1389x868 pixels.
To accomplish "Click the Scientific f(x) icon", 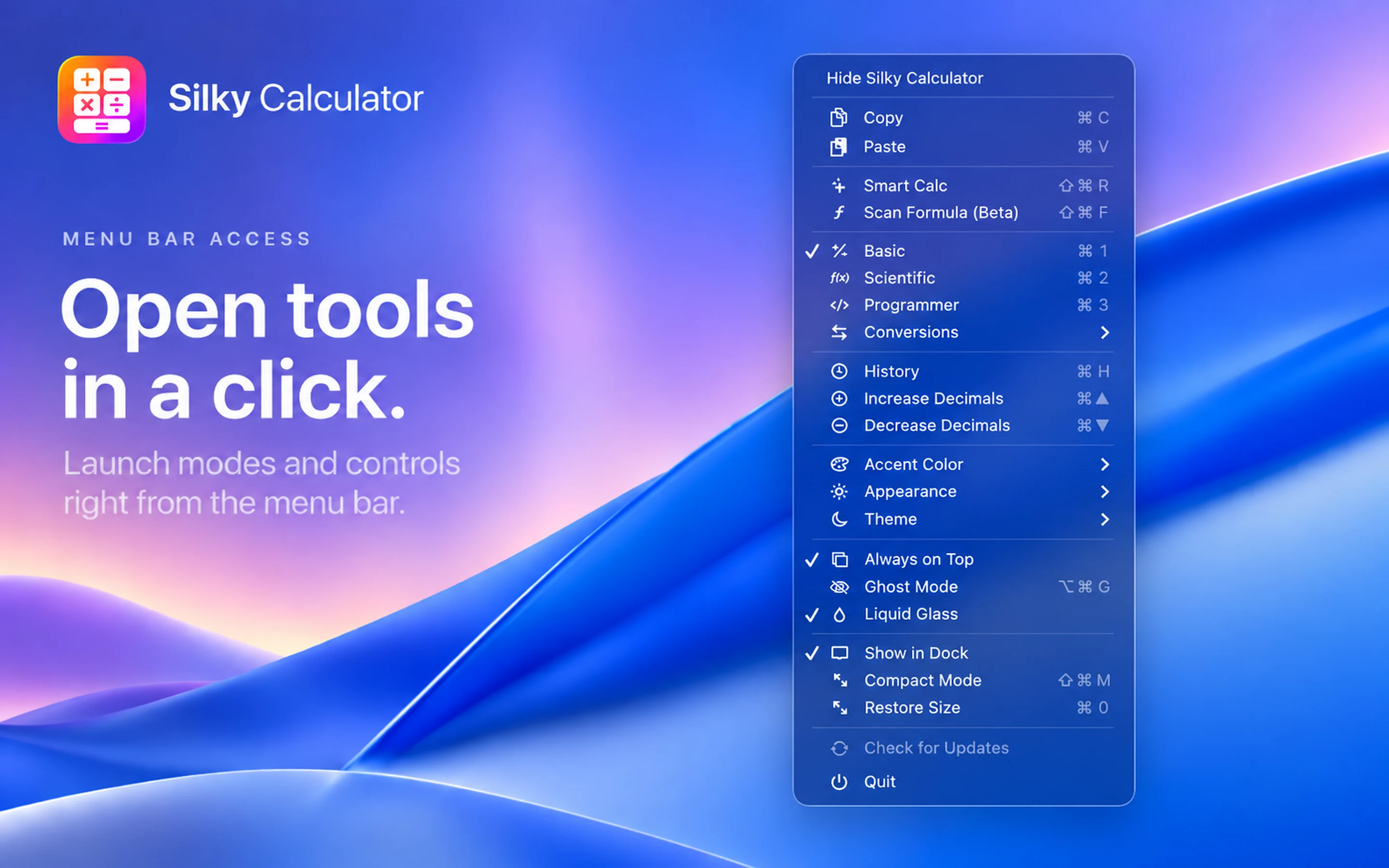I will 839,278.
